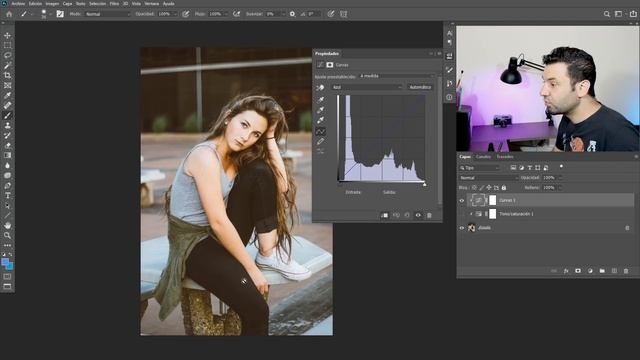This screenshot has width=640, height=360.
Task: Select the Rectangular Marquee tool
Action: coord(7,45)
